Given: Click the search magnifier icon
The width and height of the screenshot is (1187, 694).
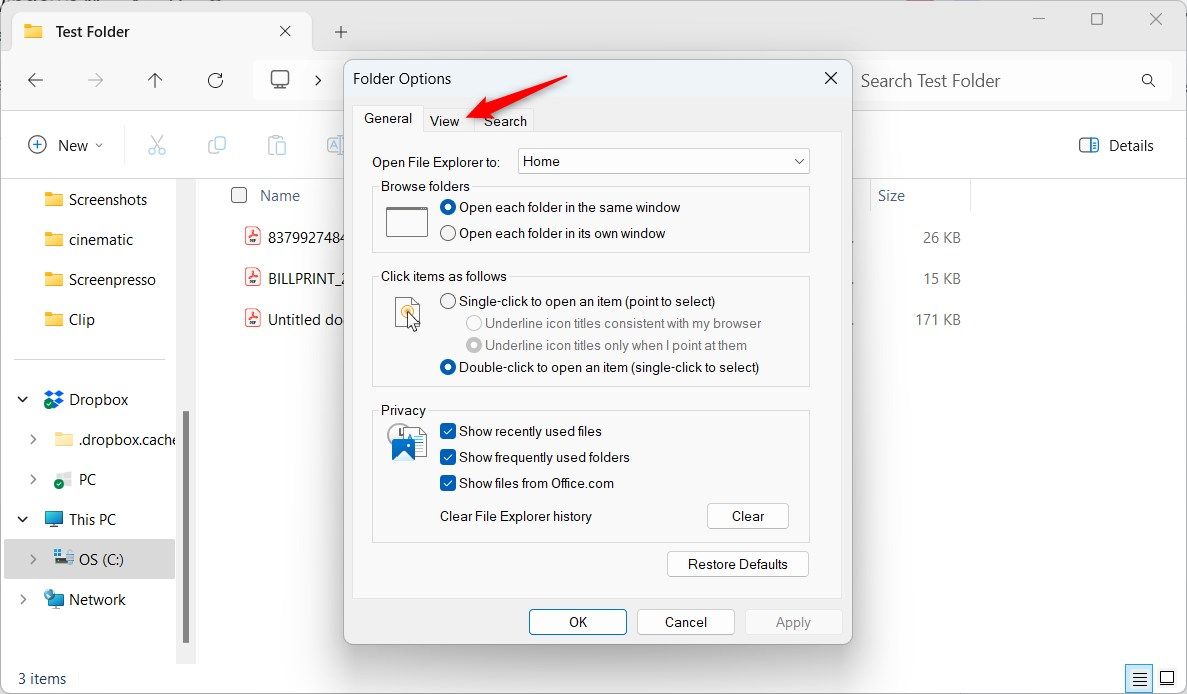Looking at the screenshot, I should click(x=1148, y=80).
